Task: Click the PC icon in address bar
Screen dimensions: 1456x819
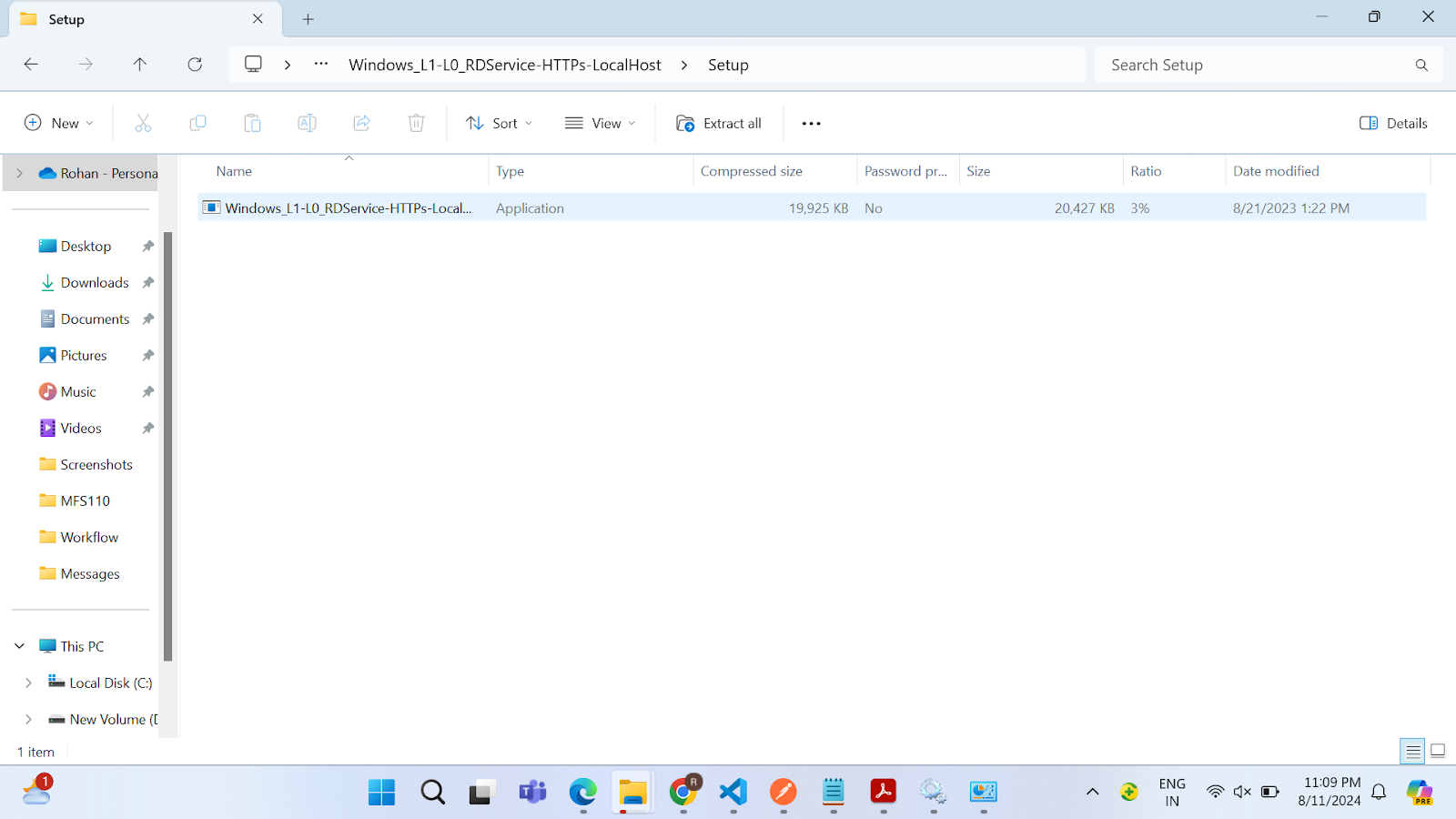Action: click(x=253, y=65)
